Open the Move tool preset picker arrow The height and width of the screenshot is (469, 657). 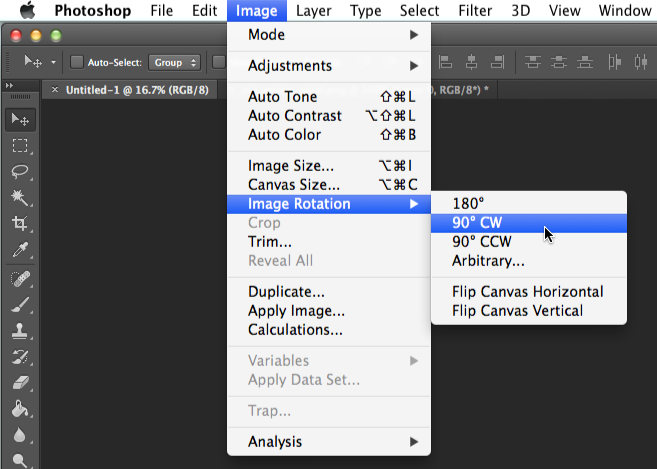click(53, 62)
